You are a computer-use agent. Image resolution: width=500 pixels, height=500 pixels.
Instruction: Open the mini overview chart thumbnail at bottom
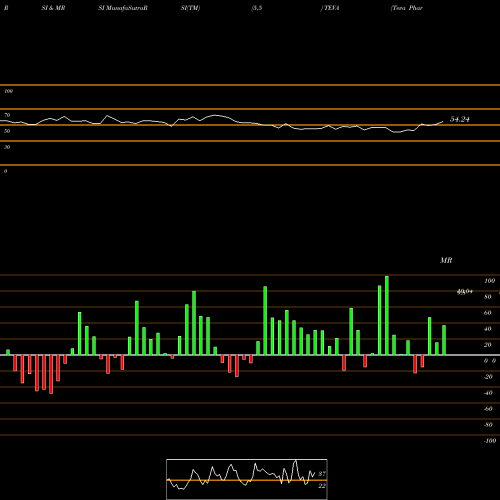(247, 479)
